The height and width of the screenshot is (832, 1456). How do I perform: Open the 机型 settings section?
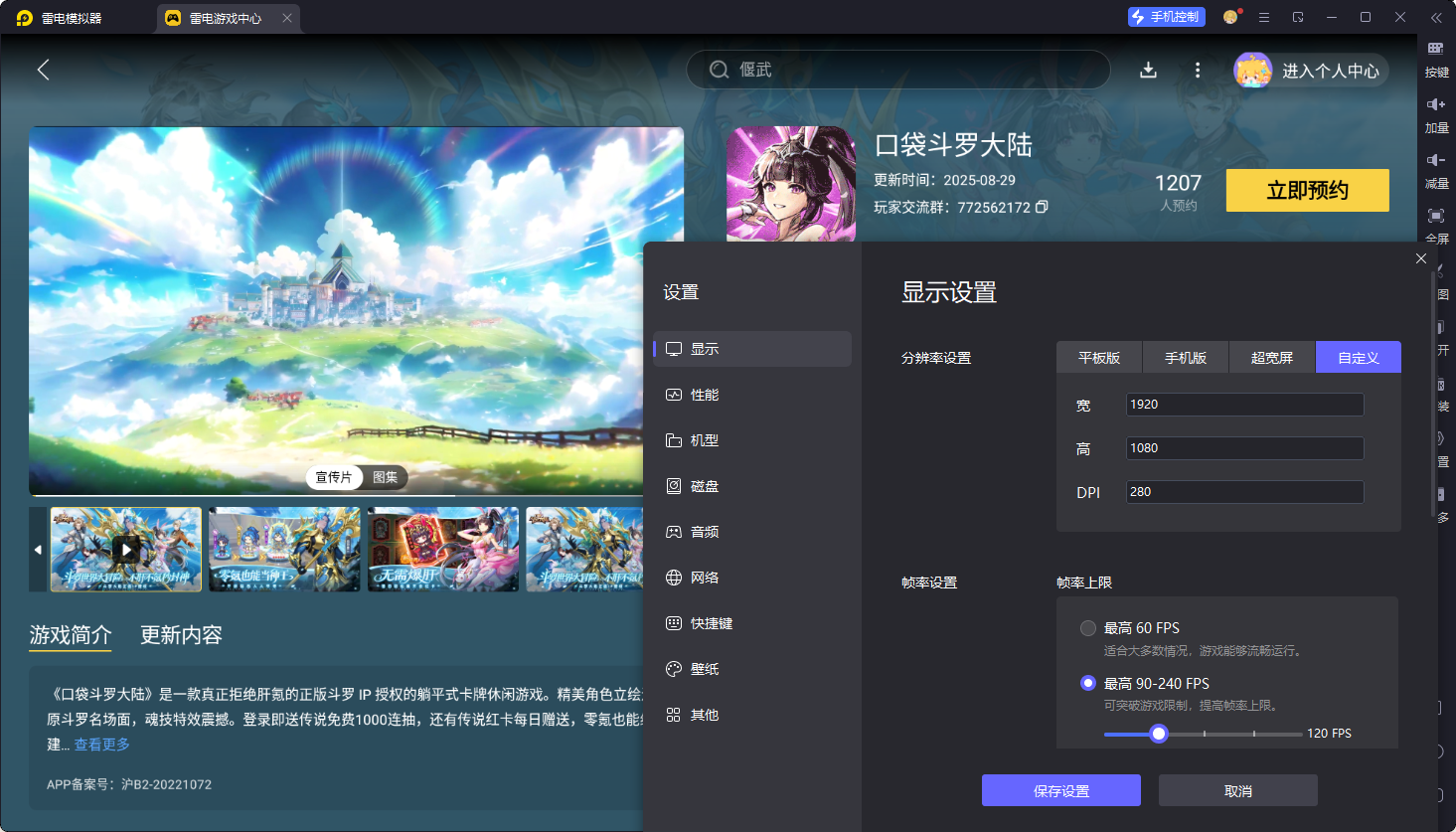pyautogui.click(x=752, y=440)
